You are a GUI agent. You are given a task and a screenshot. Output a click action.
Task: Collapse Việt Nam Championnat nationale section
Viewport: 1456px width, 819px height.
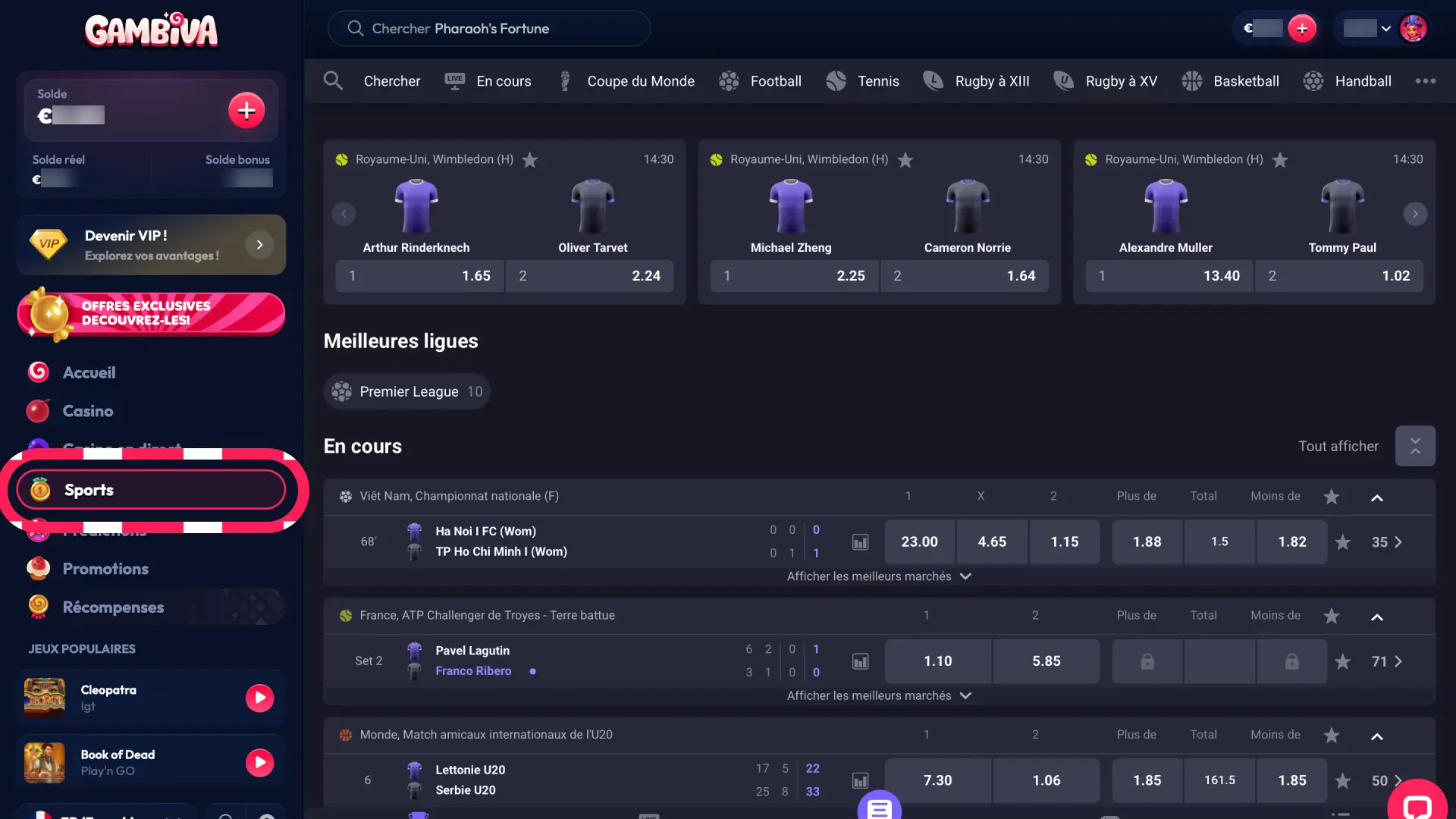[x=1377, y=497]
